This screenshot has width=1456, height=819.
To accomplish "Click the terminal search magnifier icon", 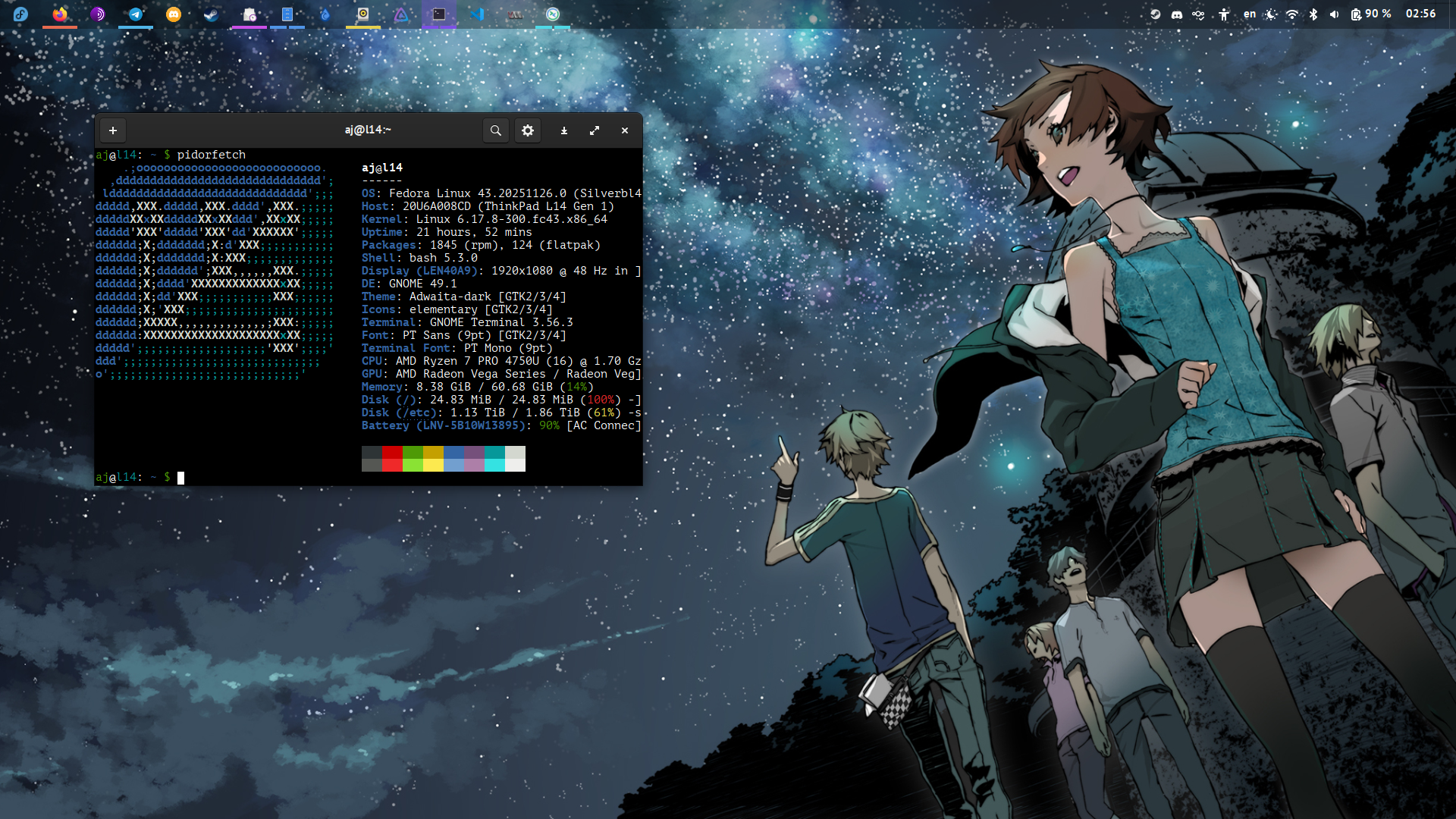I will coord(495,130).
